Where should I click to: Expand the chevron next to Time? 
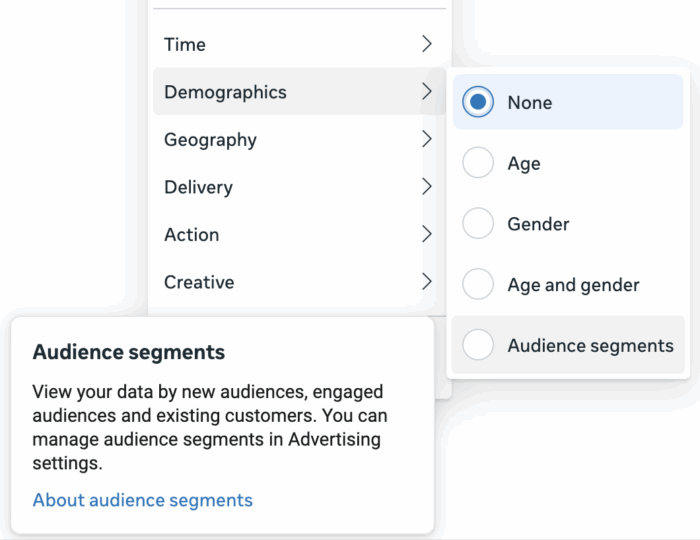427,44
